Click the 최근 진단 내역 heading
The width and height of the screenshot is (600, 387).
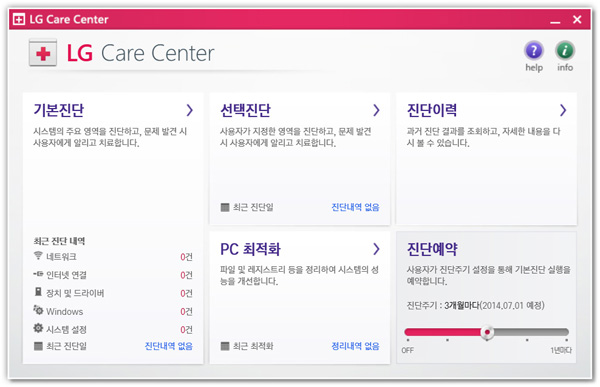pyautogui.click(x=59, y=241)
